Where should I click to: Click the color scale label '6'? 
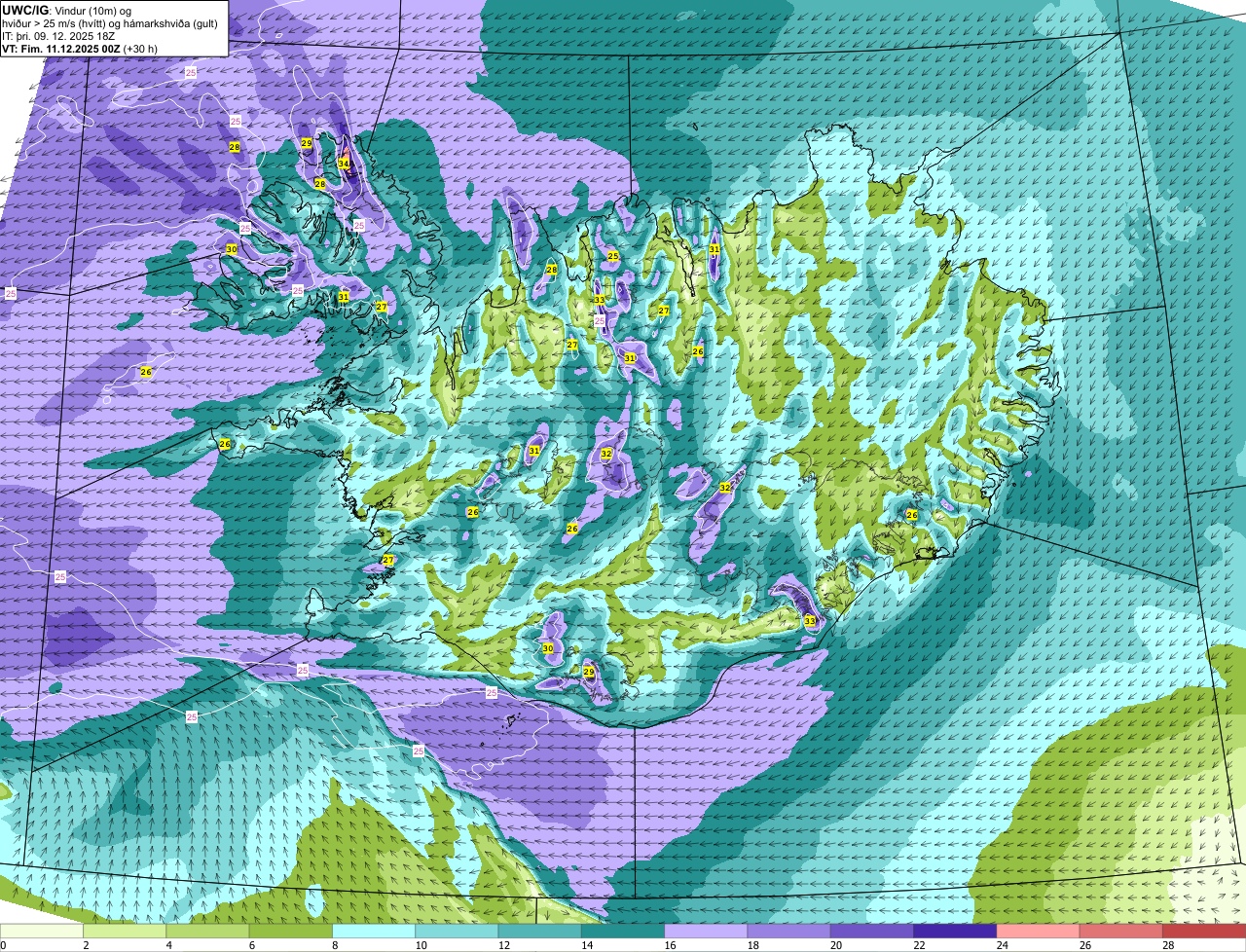(251, 945)
